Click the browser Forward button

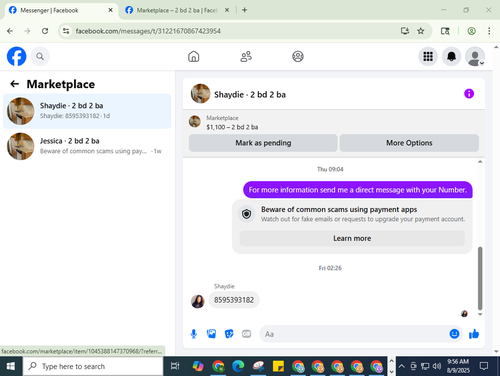point(27,31)
